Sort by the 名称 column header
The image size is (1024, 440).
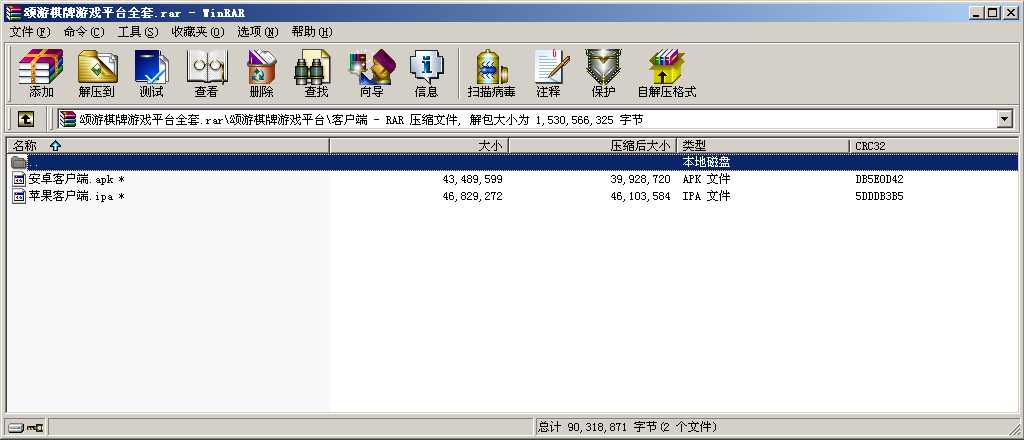click(168, 146)
